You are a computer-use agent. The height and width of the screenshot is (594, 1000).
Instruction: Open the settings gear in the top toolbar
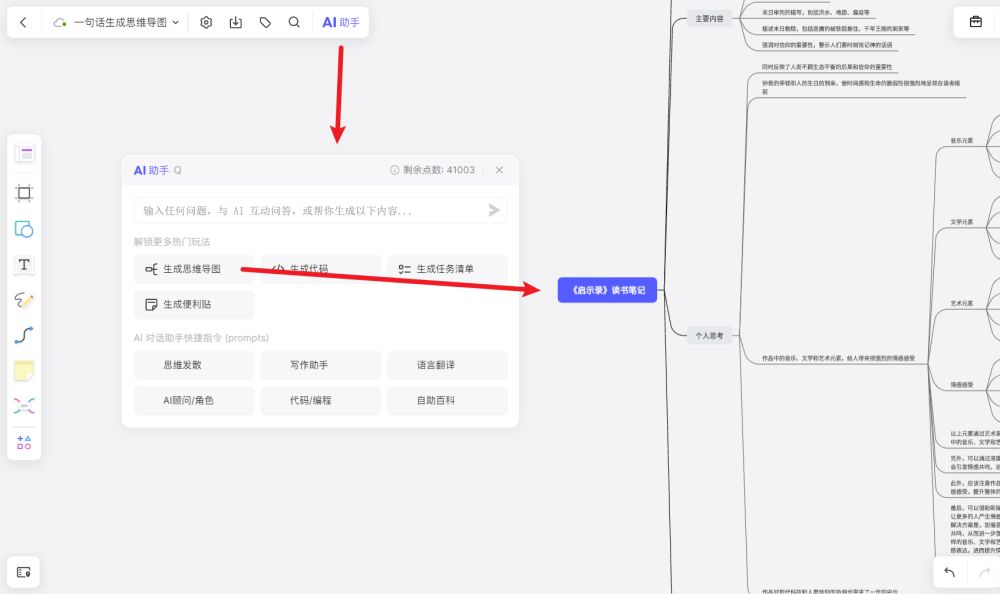tap(206, 21)
